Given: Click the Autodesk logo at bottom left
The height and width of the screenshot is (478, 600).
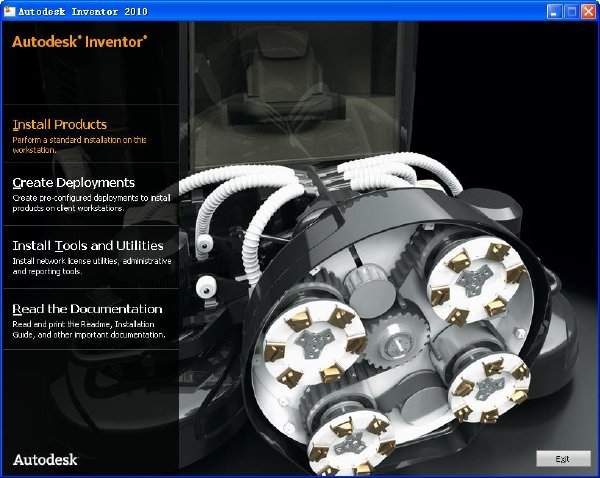Looking at the screenshot, I should (x=46, y=459).
